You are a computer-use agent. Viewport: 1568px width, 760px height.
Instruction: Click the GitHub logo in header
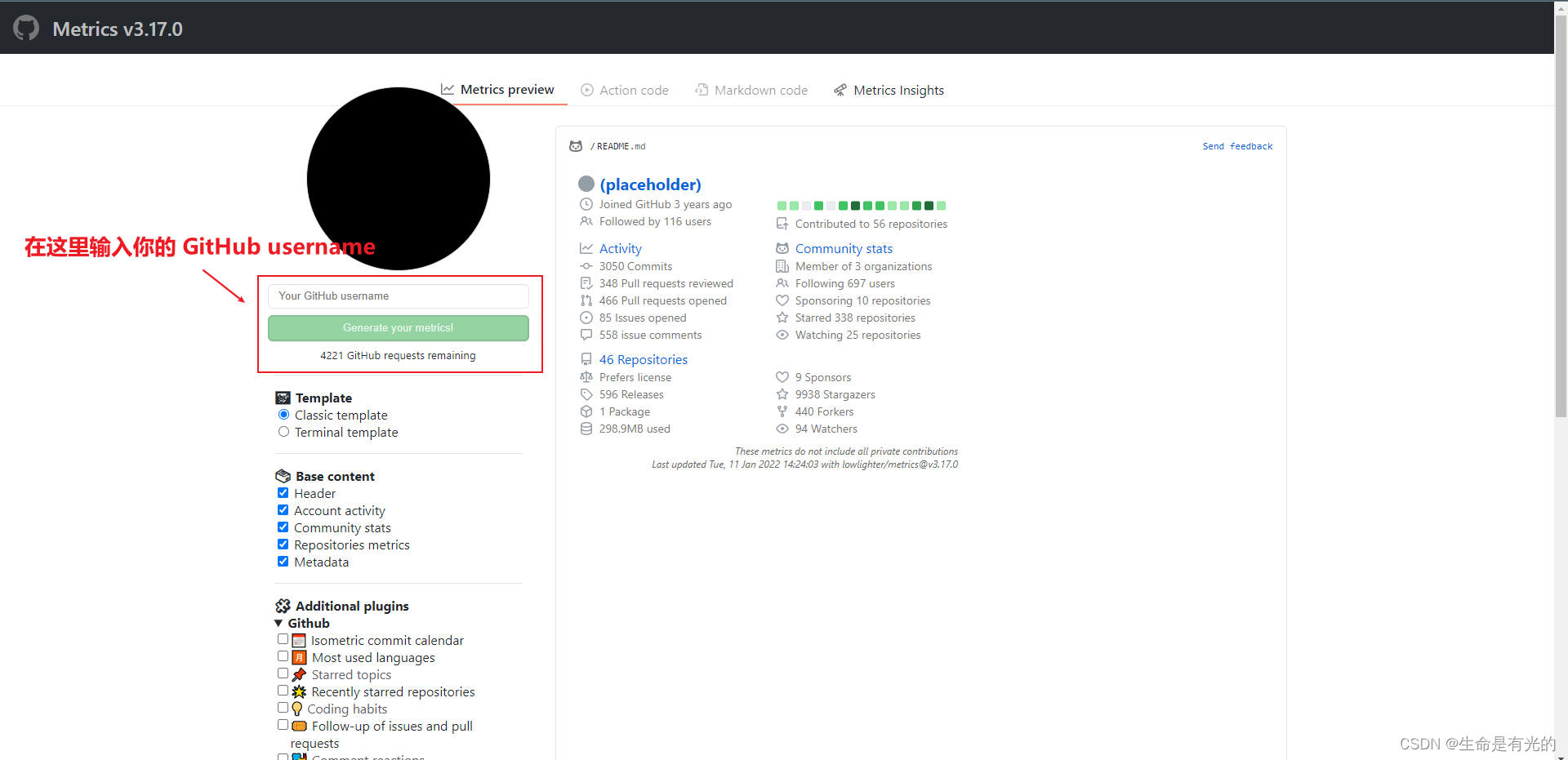(x=26, y=28)
